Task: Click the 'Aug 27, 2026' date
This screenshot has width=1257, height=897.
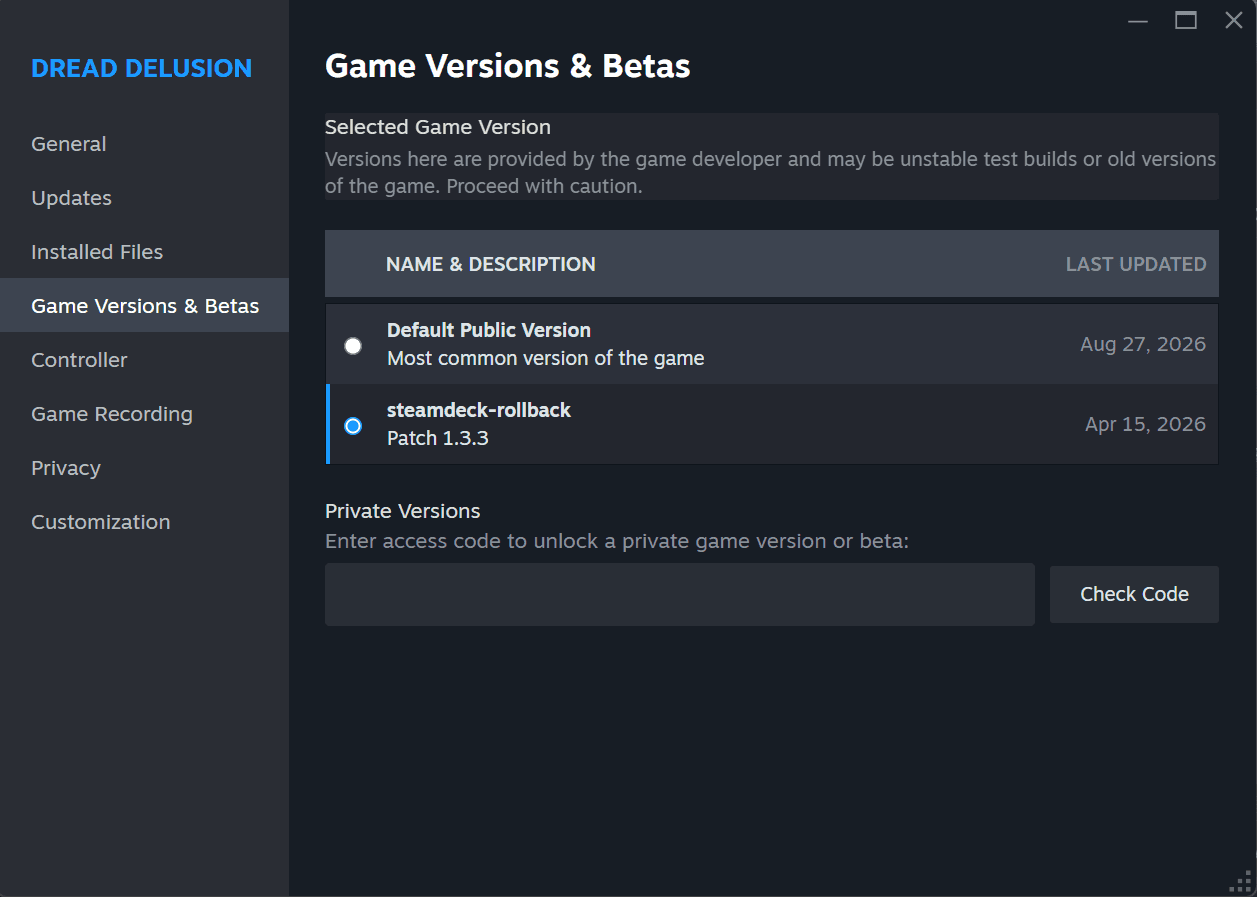Action: 1143,345
